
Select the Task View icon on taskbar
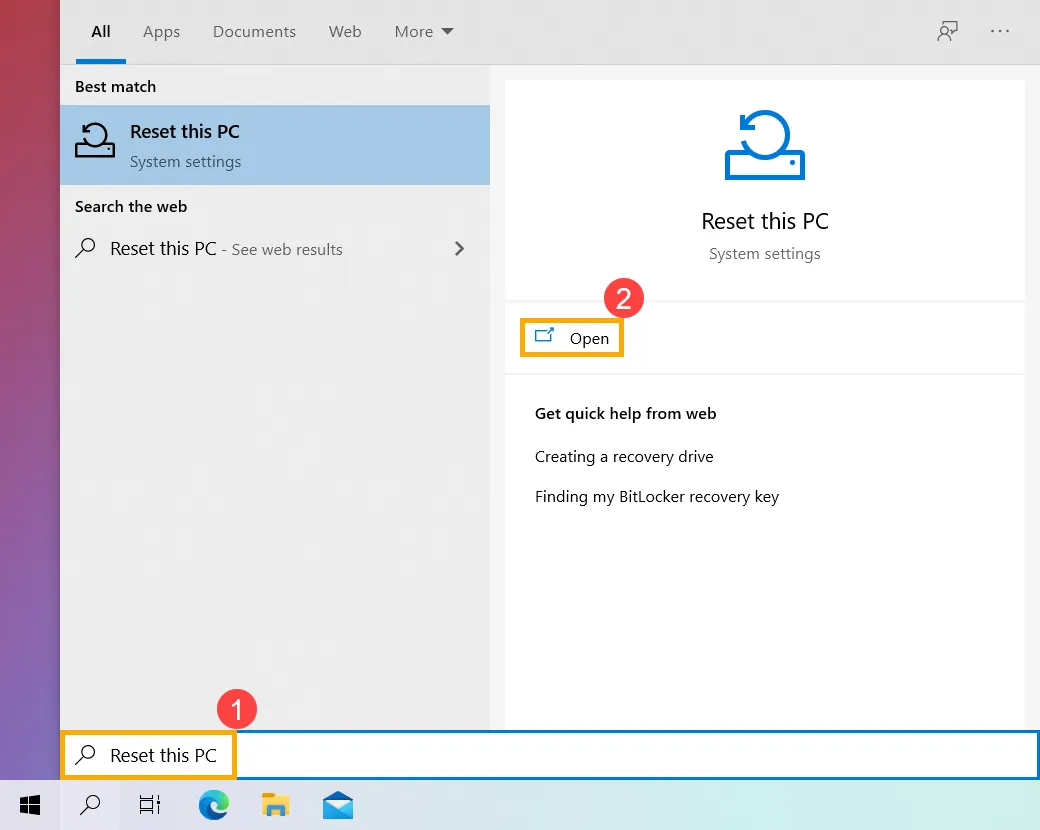pos(149,805)
